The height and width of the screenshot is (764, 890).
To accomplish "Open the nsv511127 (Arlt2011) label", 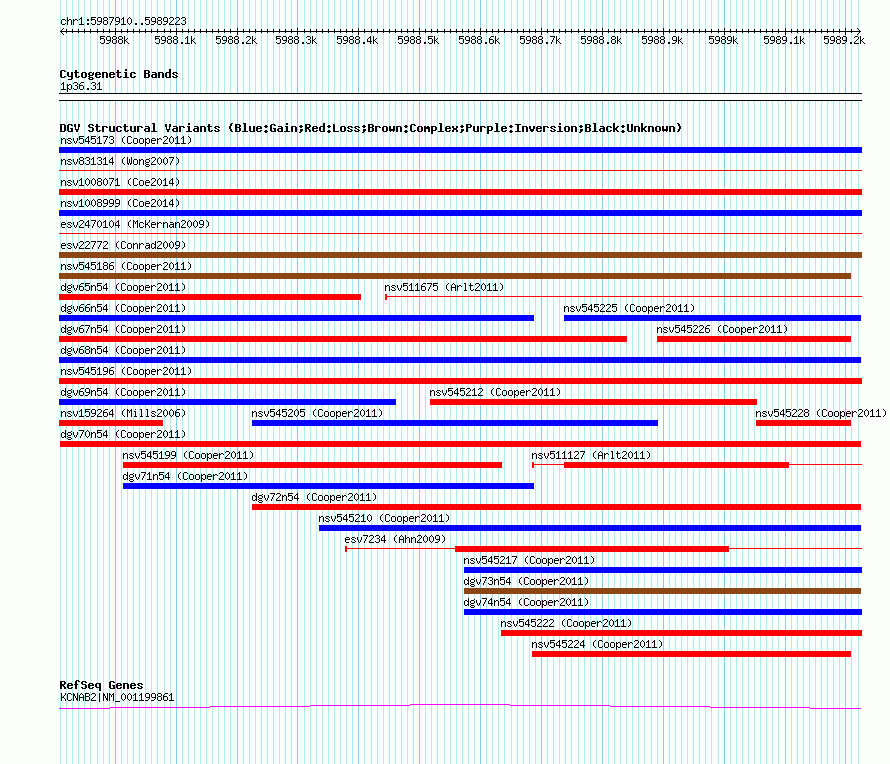I will 591,455.
